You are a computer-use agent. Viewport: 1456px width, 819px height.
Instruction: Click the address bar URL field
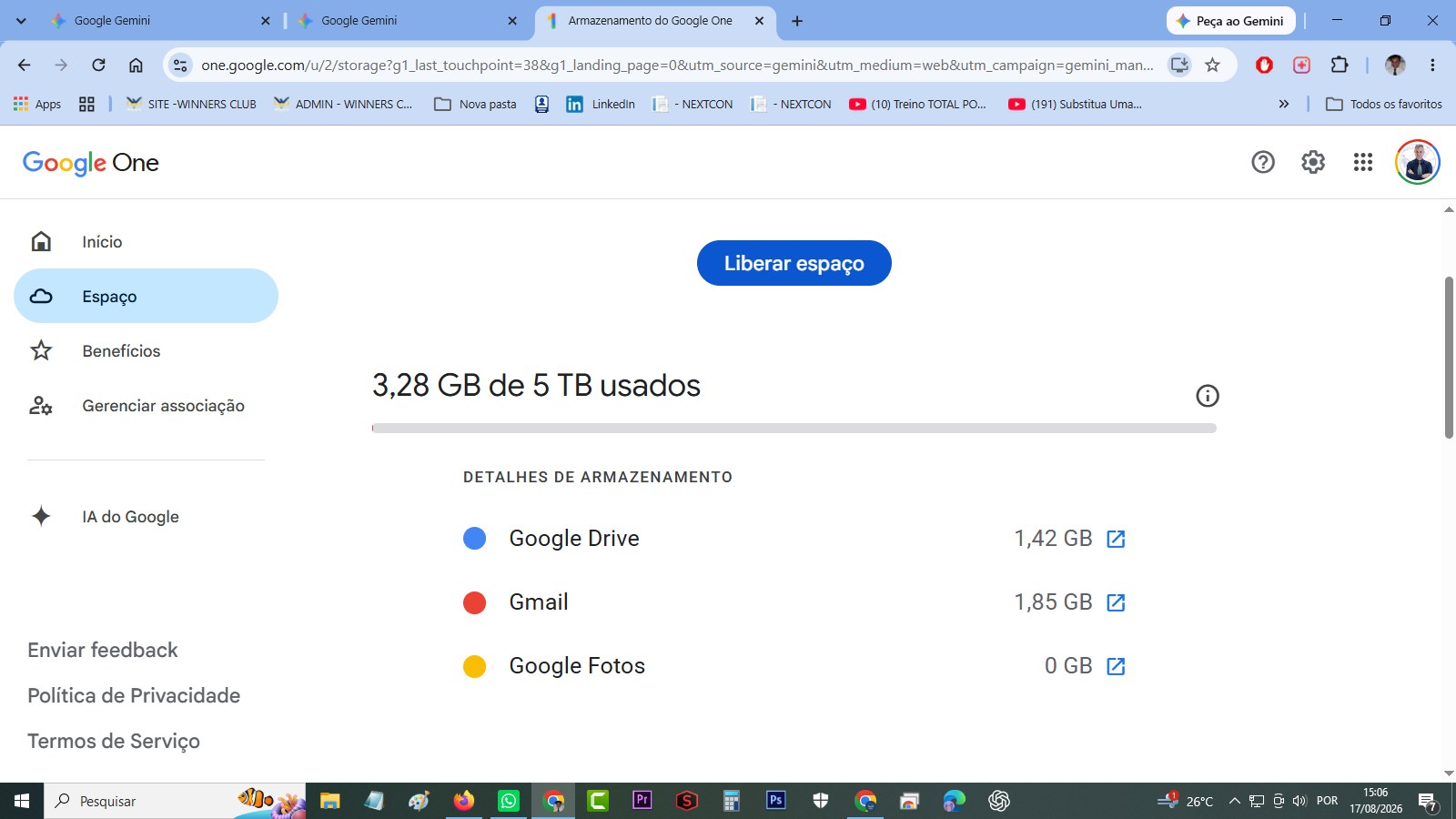point(677,65)
